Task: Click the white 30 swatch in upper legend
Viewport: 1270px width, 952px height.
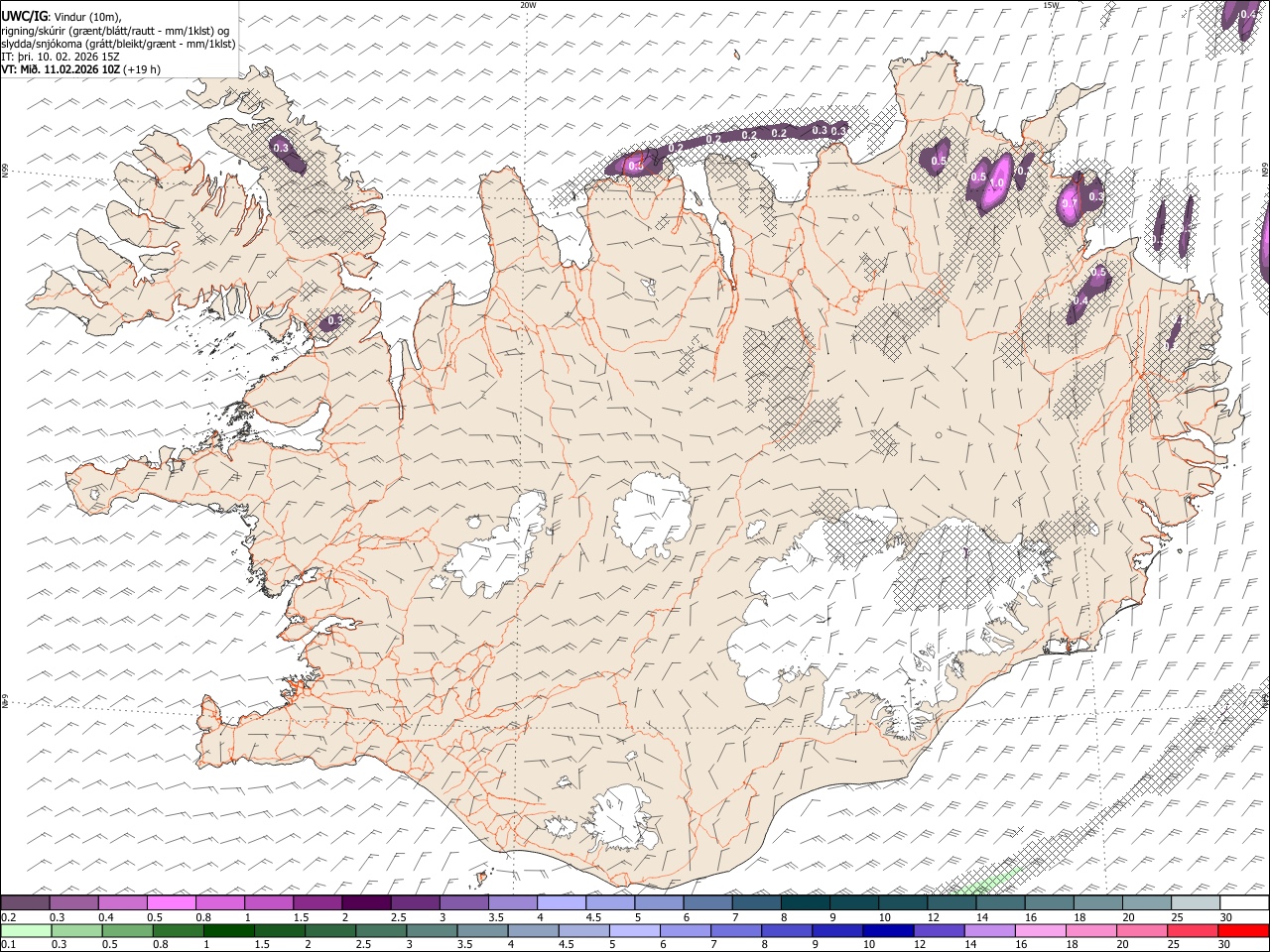Action: pyautogui.click(x=1244, y=902)
